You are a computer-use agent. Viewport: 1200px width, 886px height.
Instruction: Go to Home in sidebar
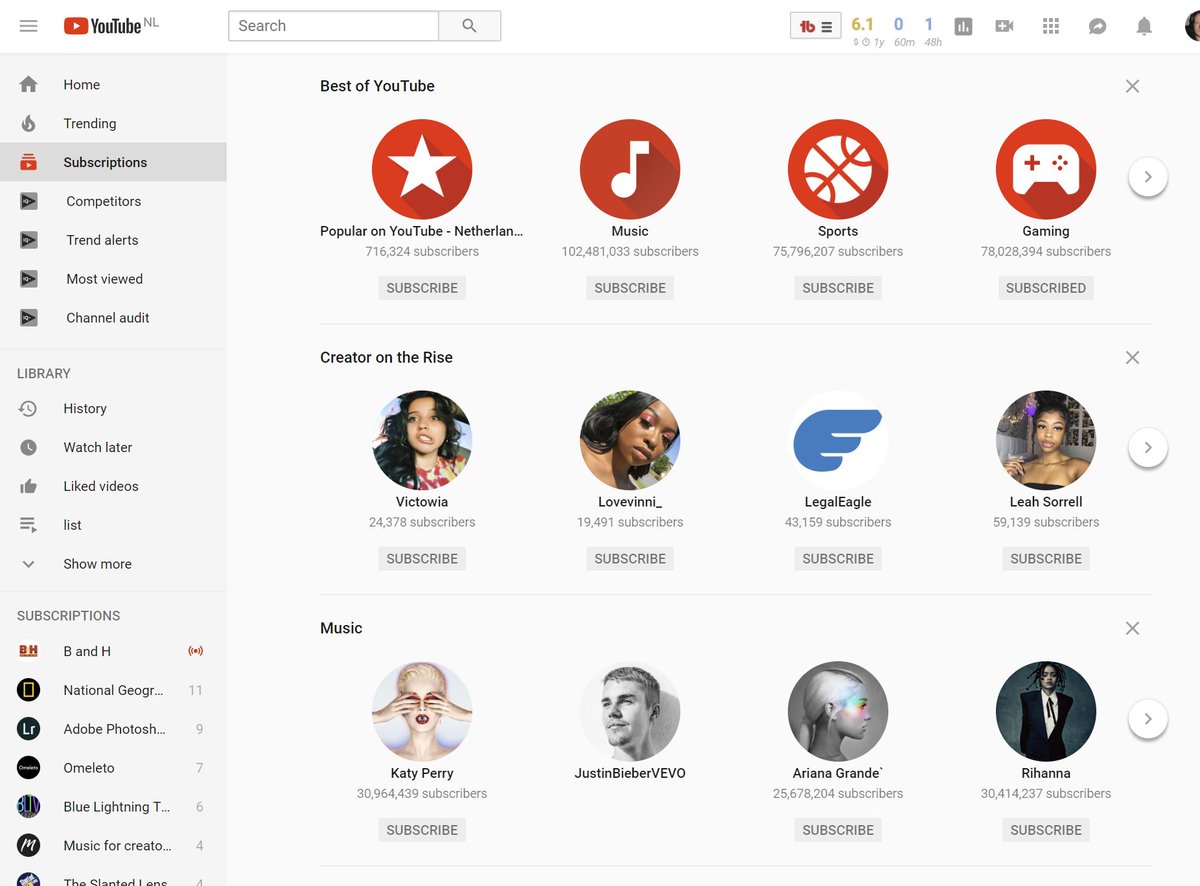tap(113, 85)
